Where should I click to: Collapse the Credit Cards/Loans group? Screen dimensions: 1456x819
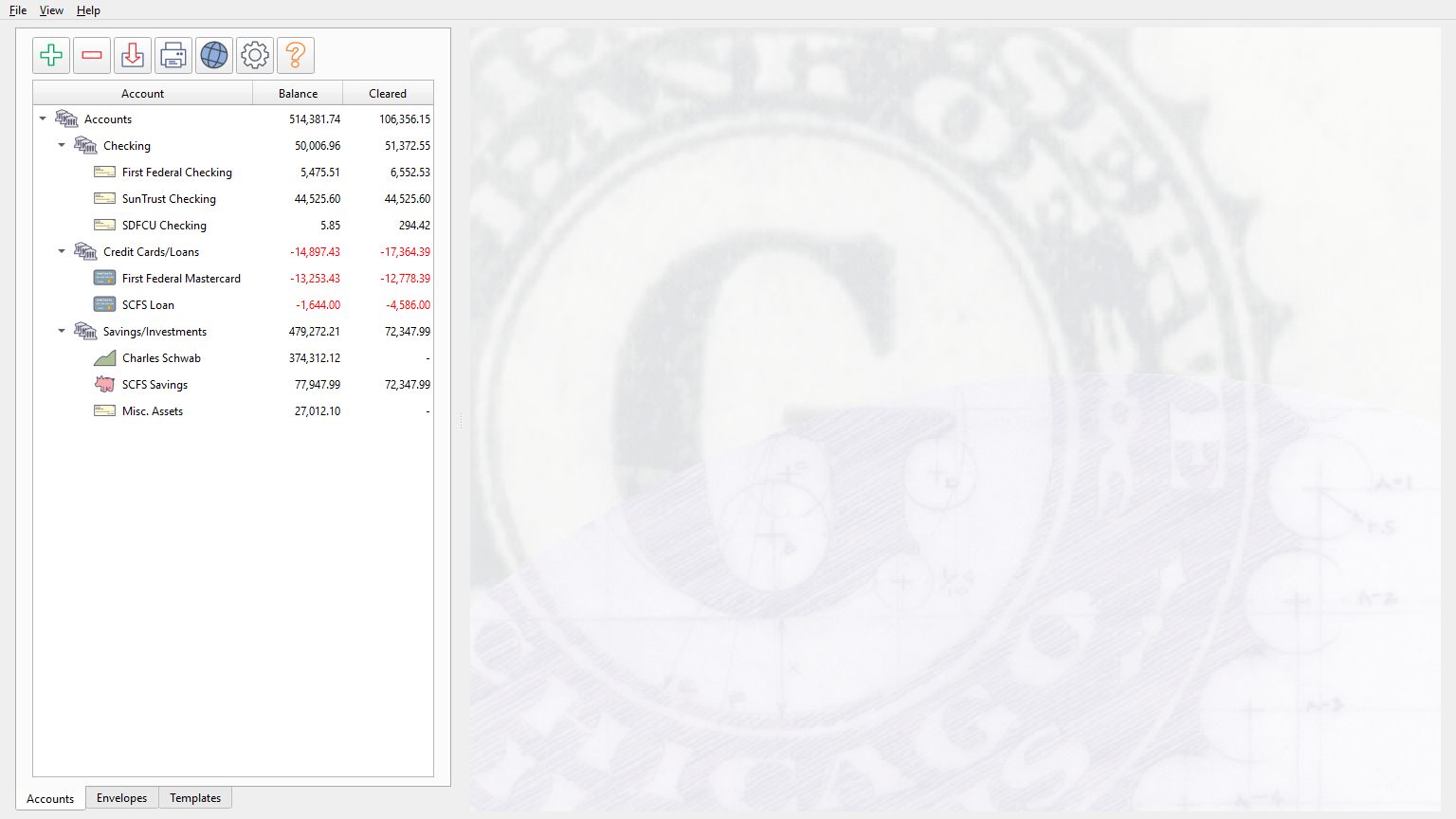click(62, 251)
